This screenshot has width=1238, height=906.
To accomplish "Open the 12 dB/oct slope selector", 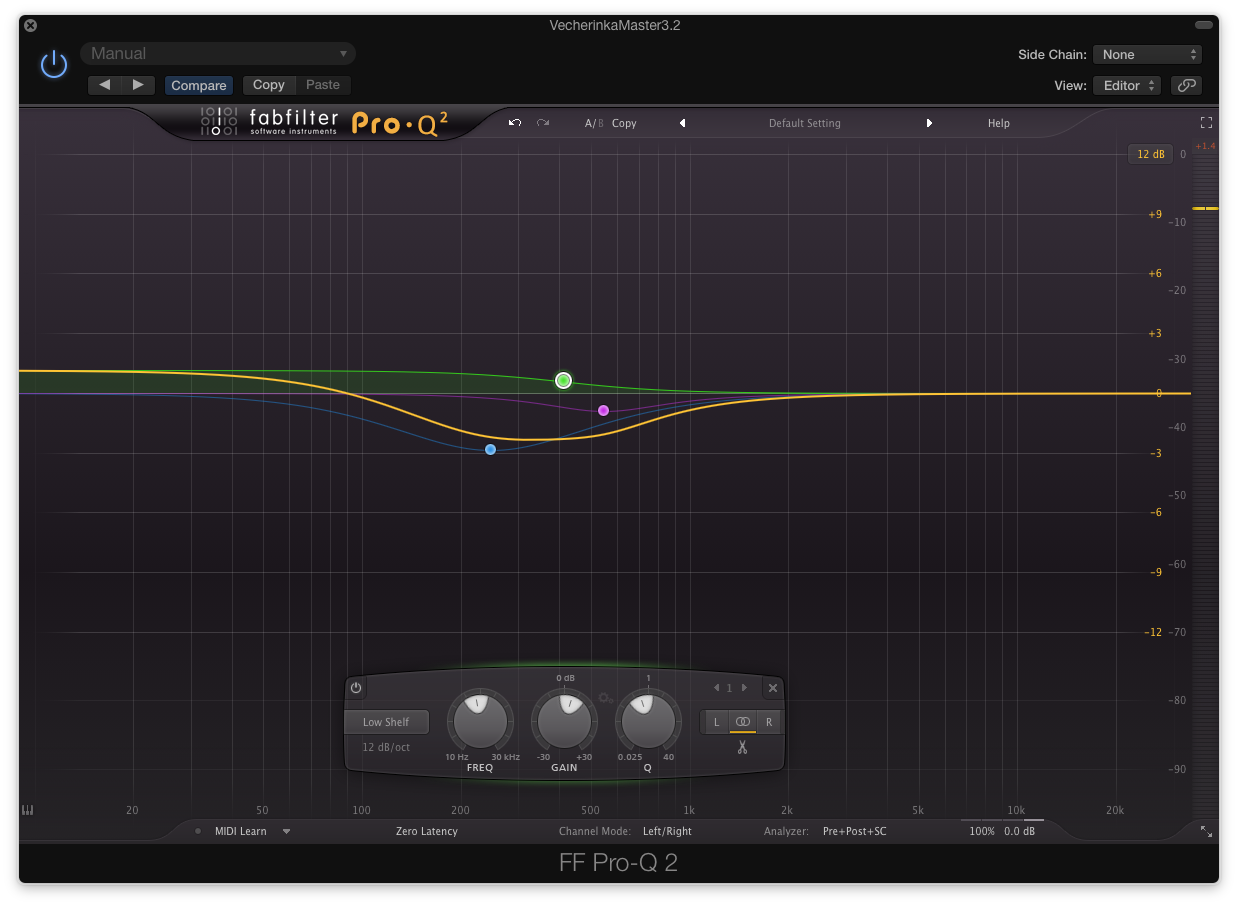I will pos(386,747).
